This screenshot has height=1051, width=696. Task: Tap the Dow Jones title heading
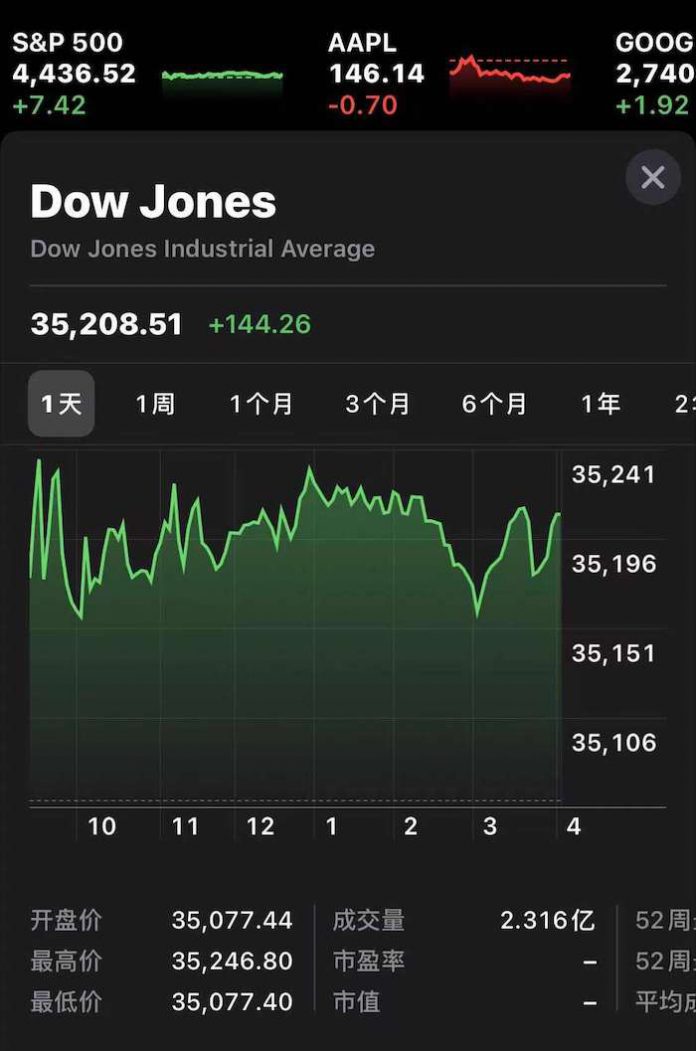[x=154, y=201]
